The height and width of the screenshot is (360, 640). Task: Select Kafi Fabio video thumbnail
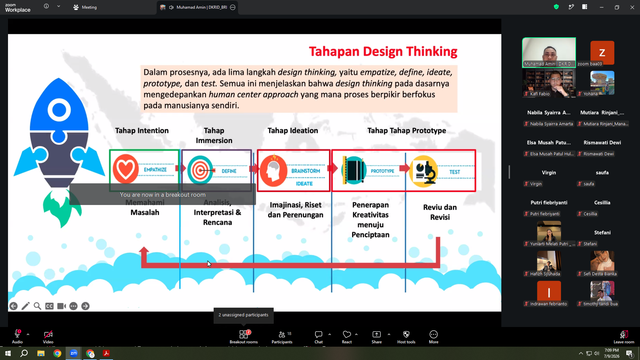tap(549, 83)
